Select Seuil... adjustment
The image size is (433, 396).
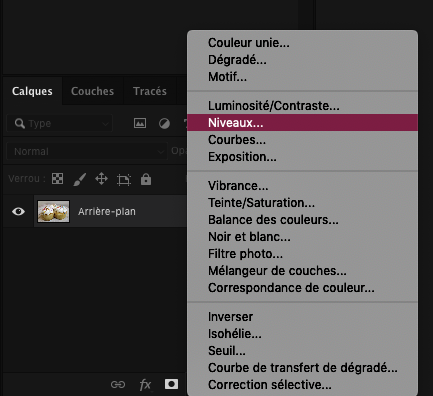pos(302,351)
